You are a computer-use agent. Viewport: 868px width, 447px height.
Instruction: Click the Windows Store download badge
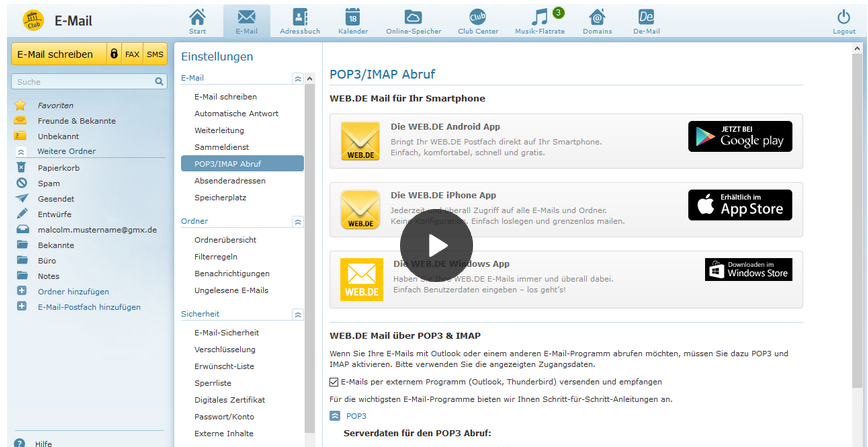[748, 269]
